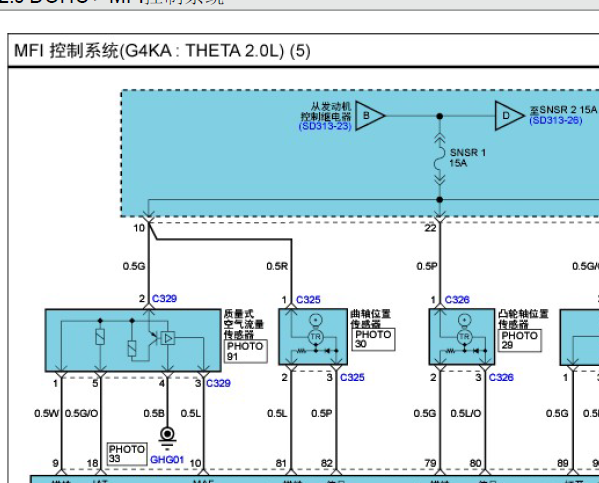Open the SD313-26 reference link

(x=556, y=120)
